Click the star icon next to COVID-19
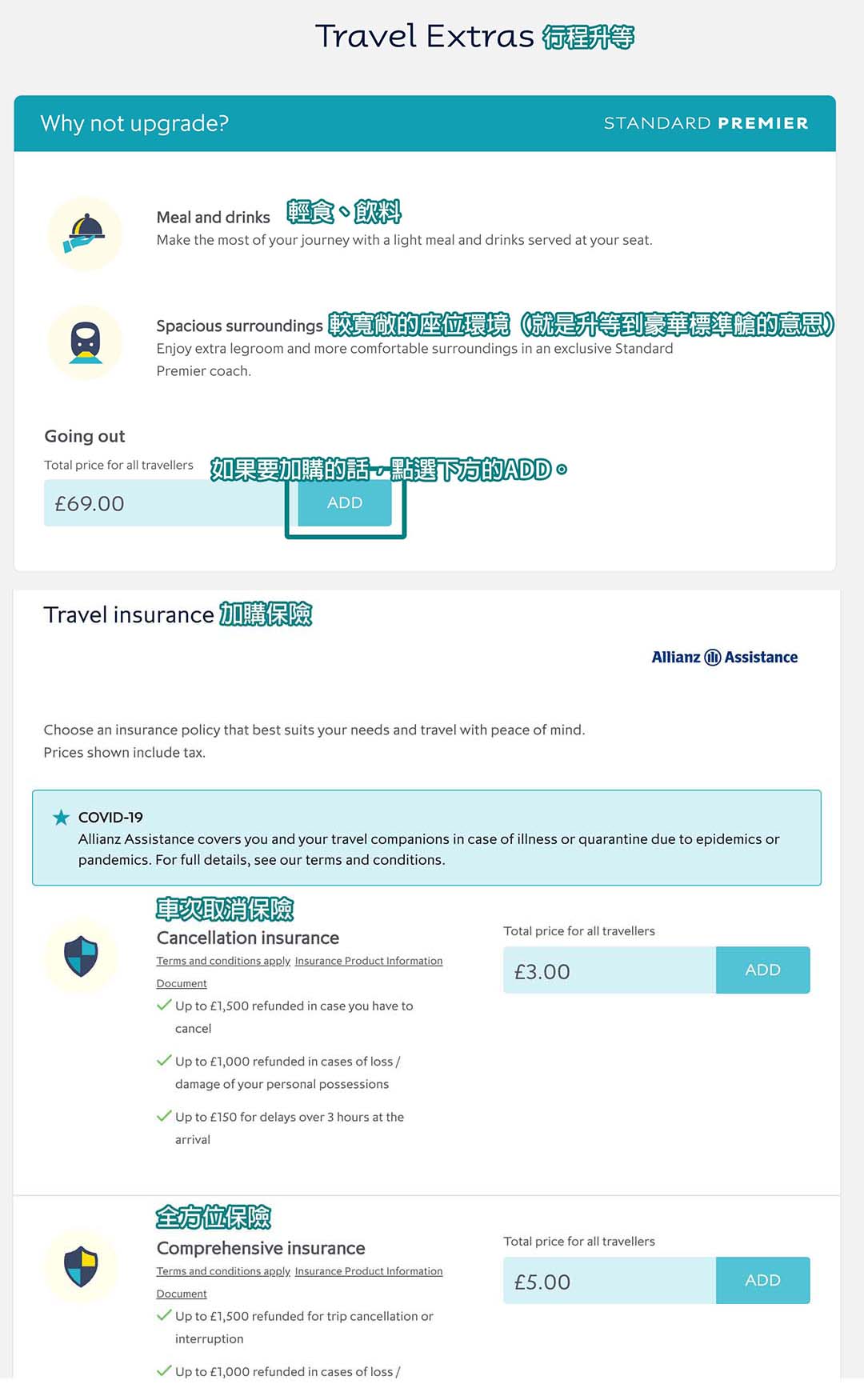 tap(61, 818)
